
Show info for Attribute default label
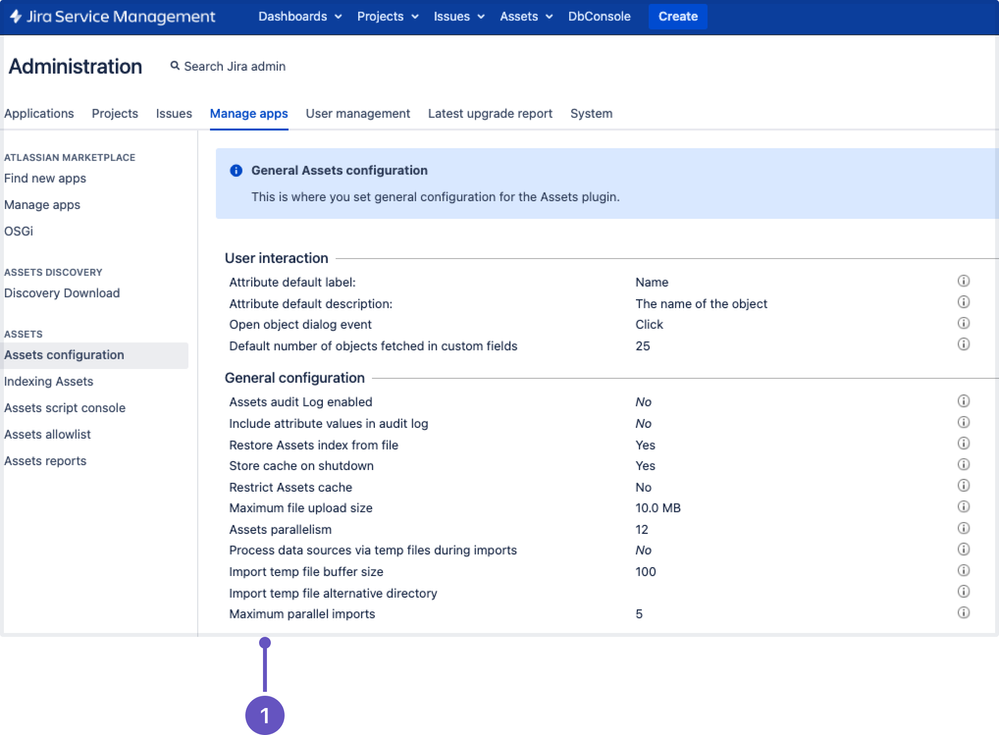pos(963,281)
